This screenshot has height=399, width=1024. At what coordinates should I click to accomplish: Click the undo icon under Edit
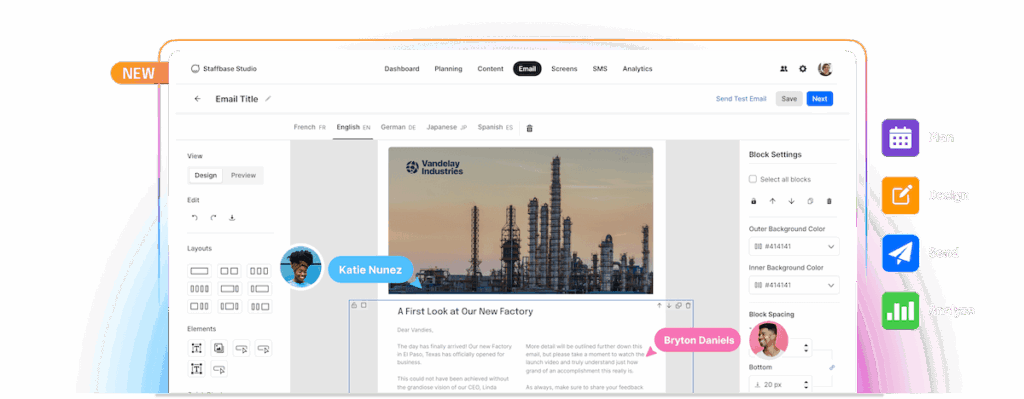[x=194, y=217]
